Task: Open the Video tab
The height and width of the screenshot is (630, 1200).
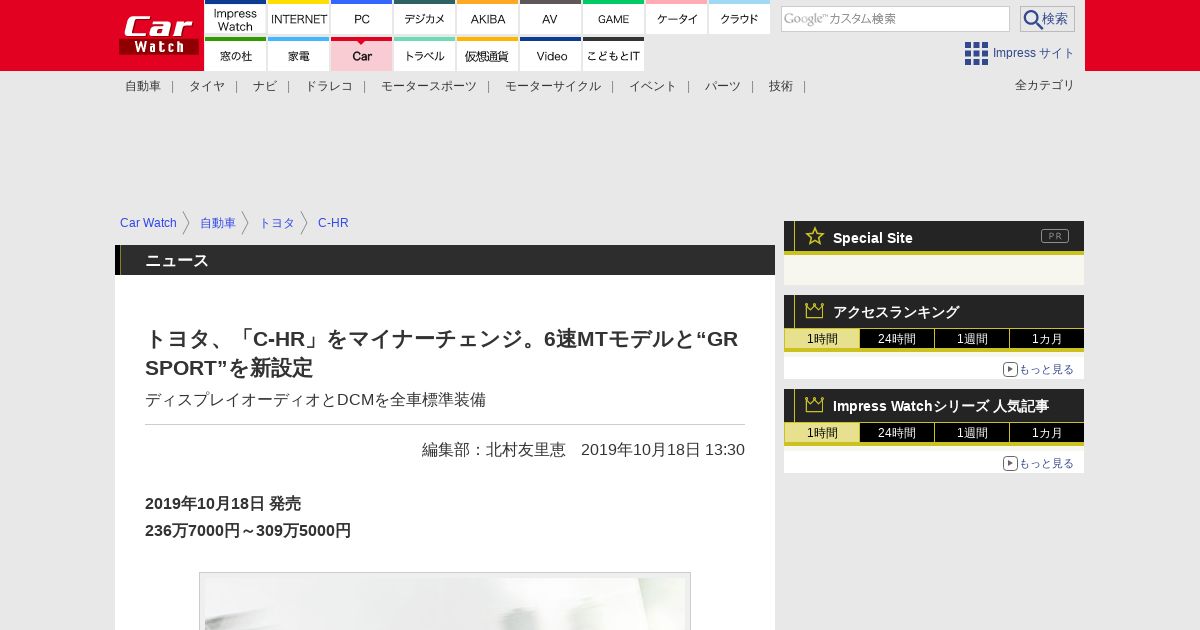Action: pyautogui.click(x=550, y=55)
